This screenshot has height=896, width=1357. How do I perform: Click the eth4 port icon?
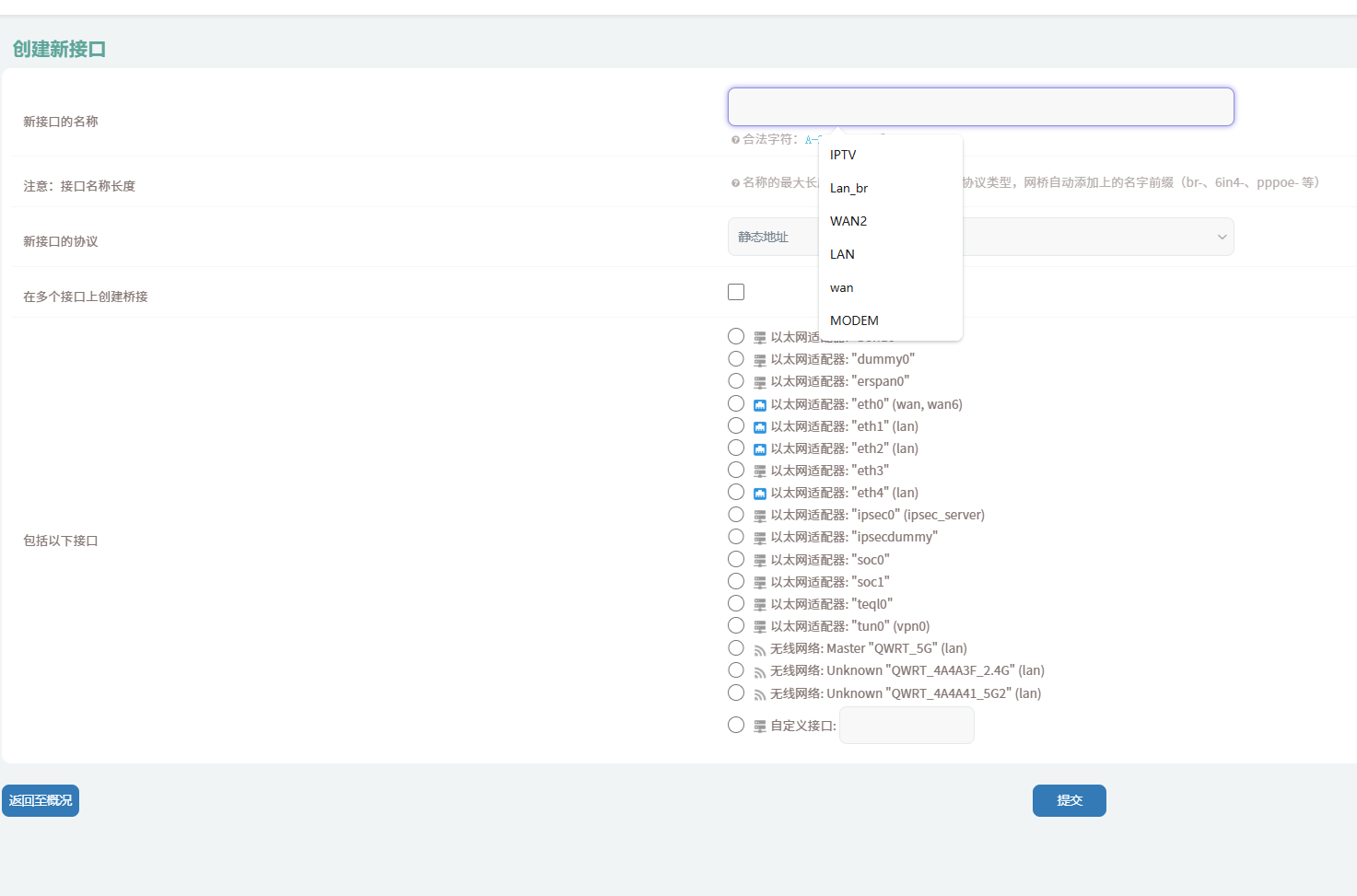point(760,494)
